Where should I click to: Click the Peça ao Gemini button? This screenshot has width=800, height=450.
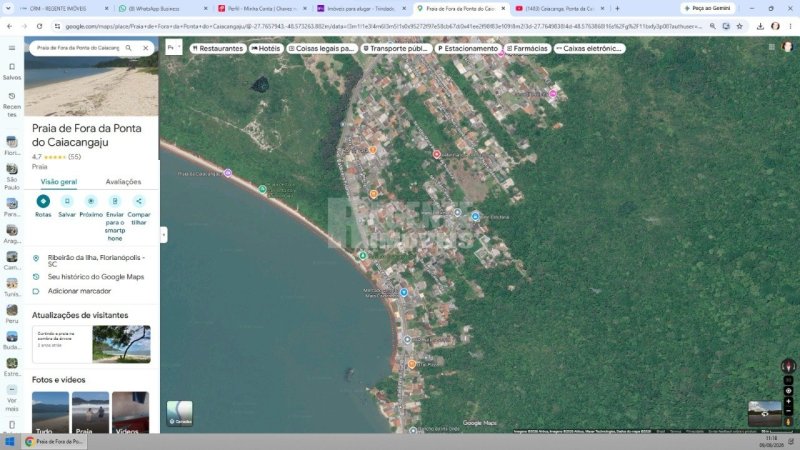(x=708, y=9)
